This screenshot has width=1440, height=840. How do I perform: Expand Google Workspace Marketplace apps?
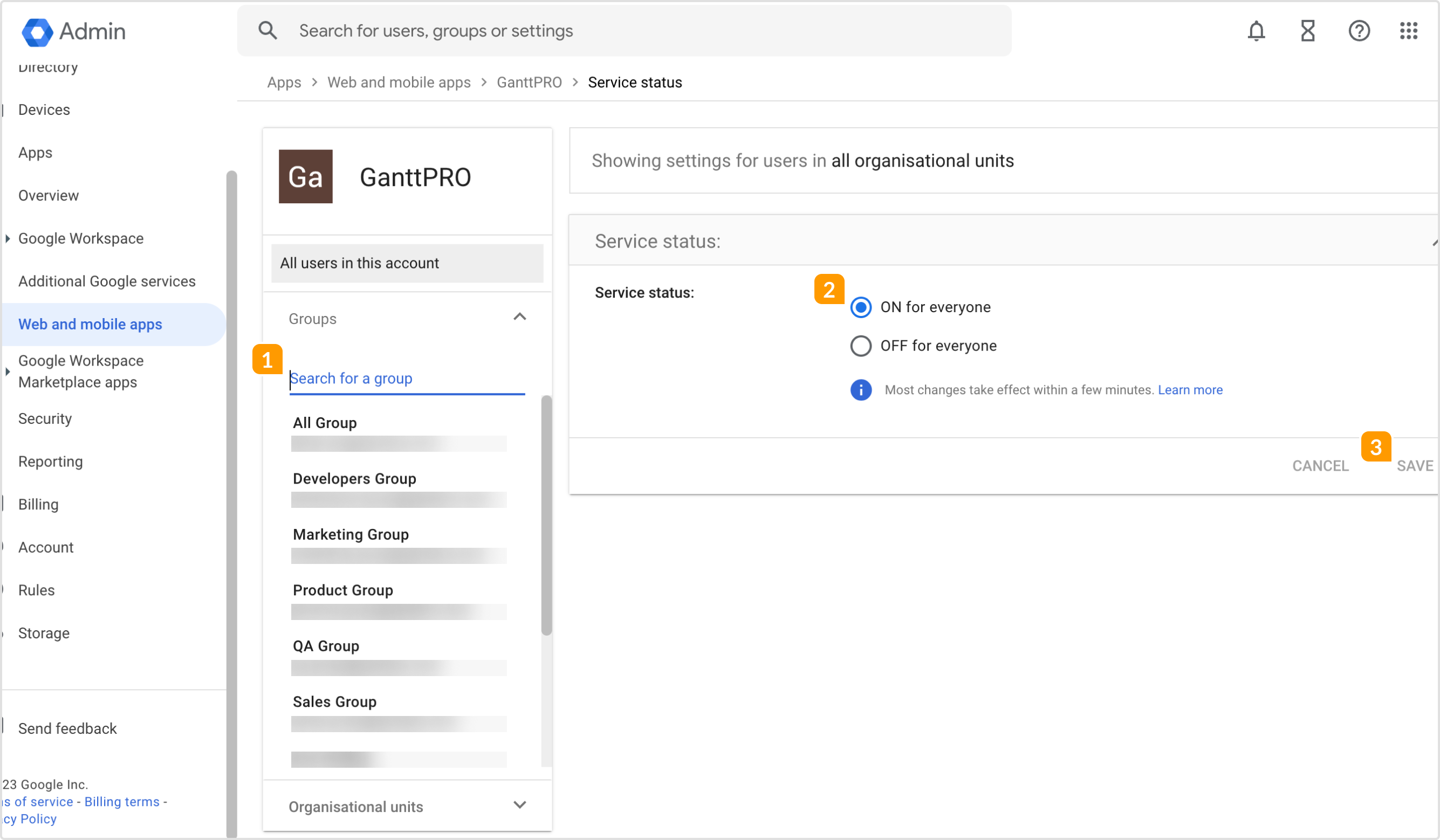[8, 371]
